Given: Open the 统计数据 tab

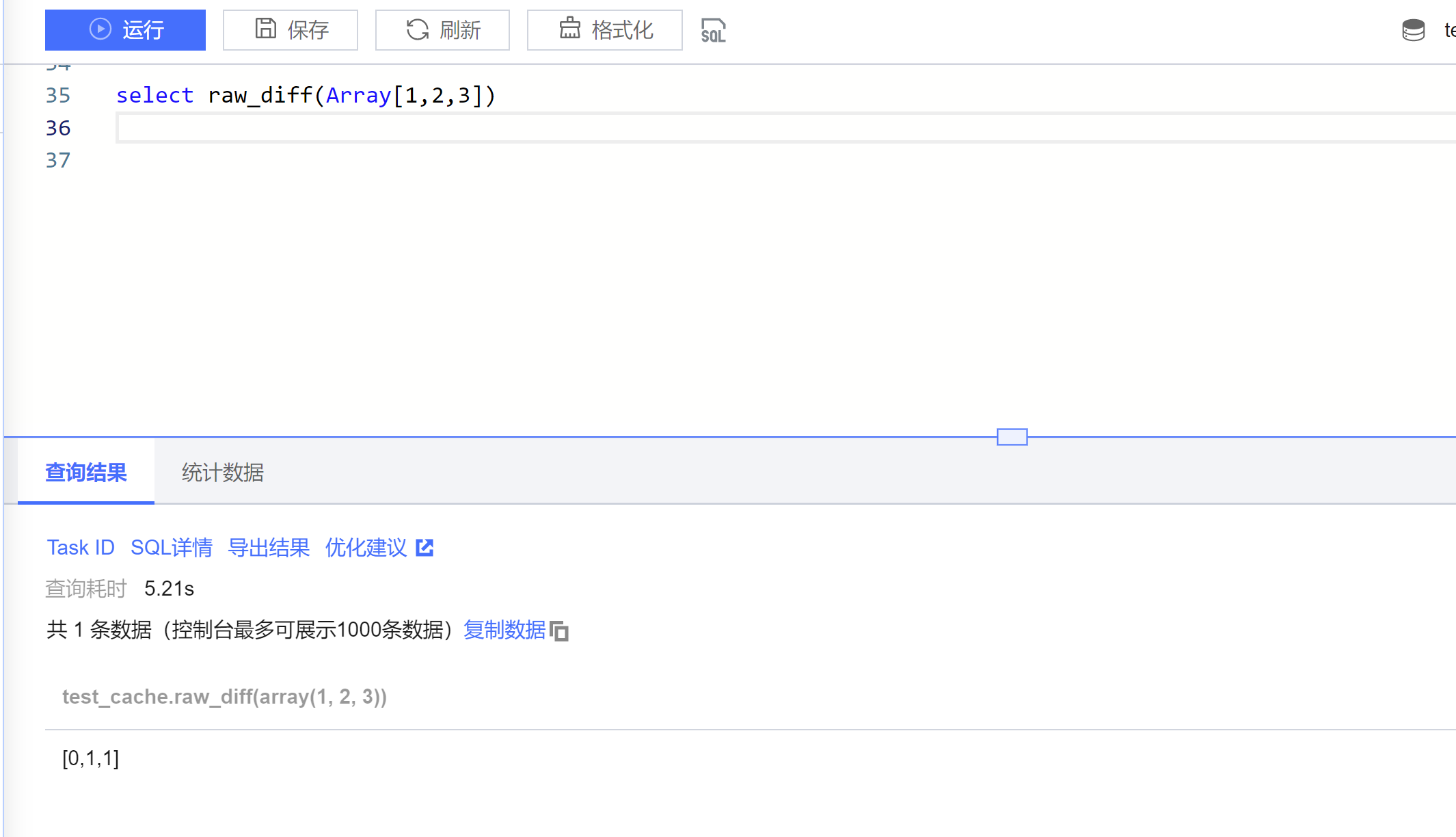Looking at the screenshot, I should [223, 473].
